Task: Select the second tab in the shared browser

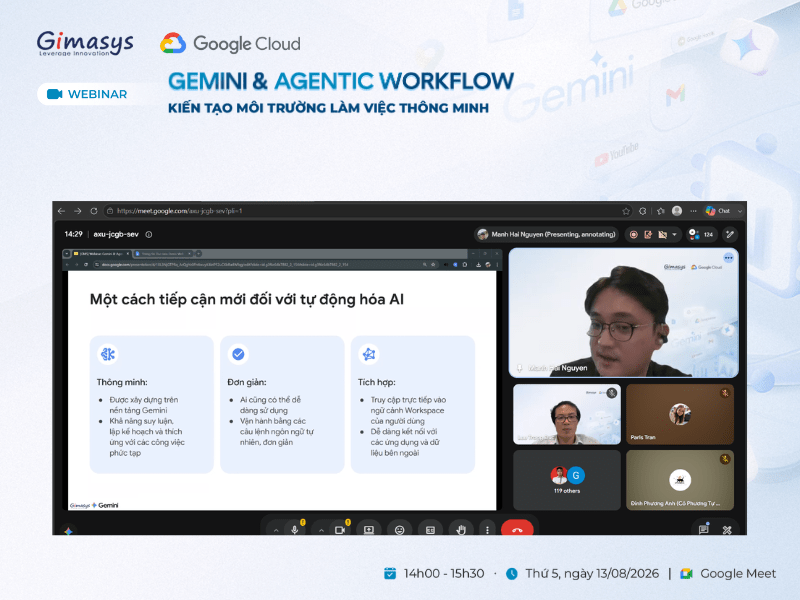Action: [x=163, y=254]
